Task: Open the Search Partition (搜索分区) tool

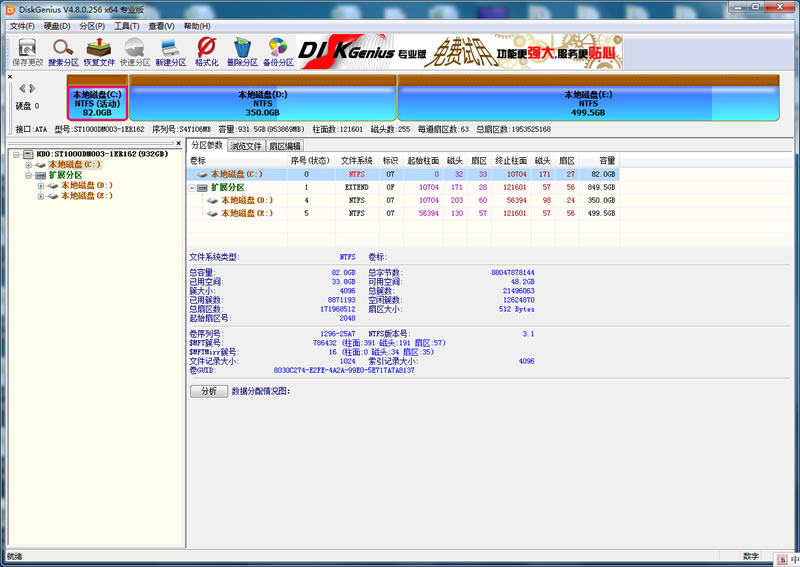Action: tap(63, 52)
